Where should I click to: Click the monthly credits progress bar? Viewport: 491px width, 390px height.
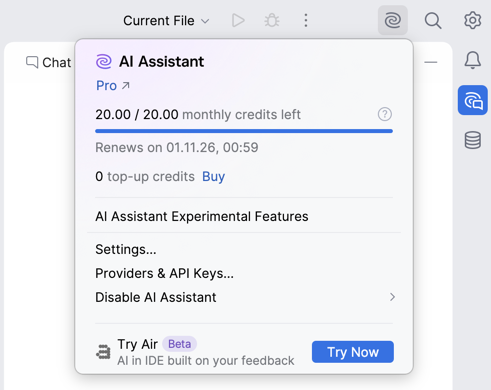click(244, 131)
